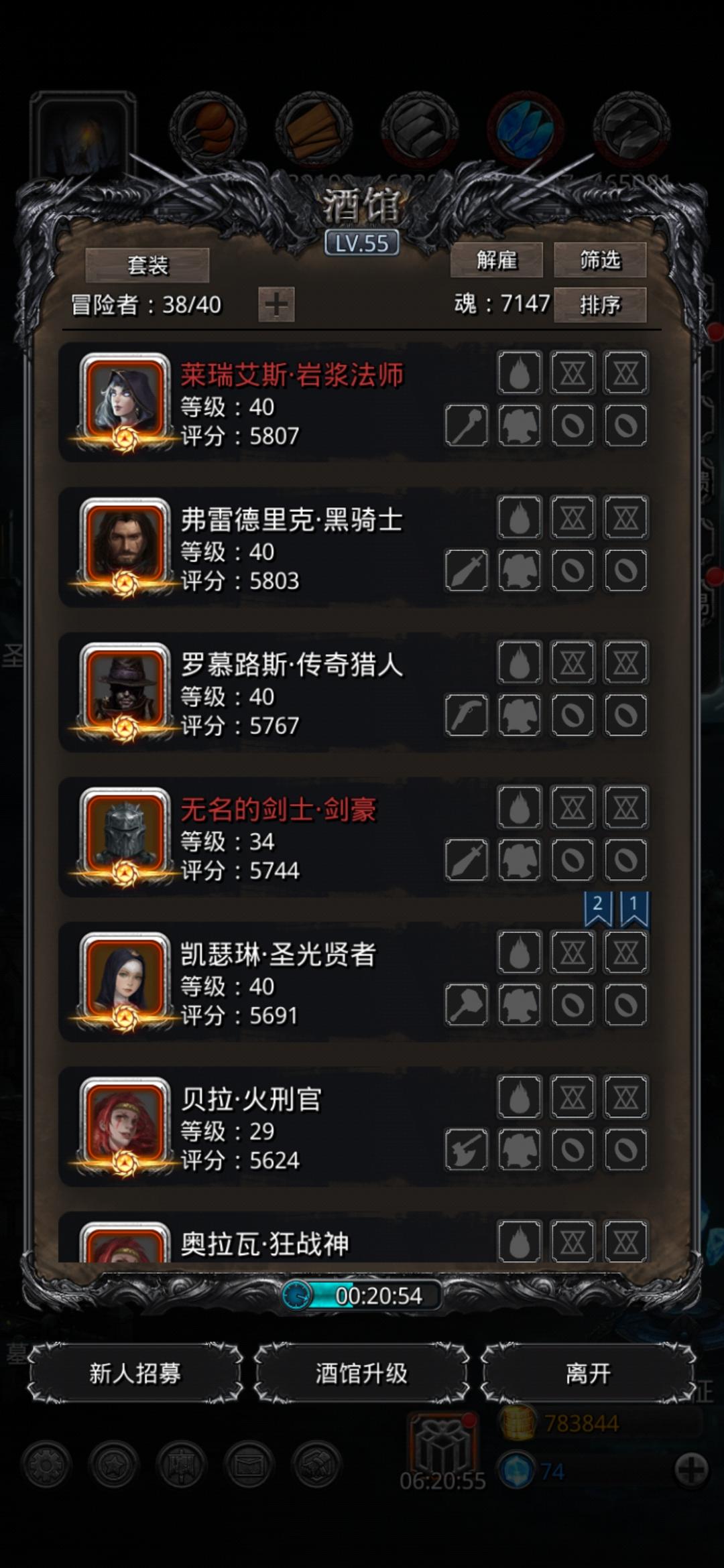Select team bookmark flag number 2

point(598,909)
